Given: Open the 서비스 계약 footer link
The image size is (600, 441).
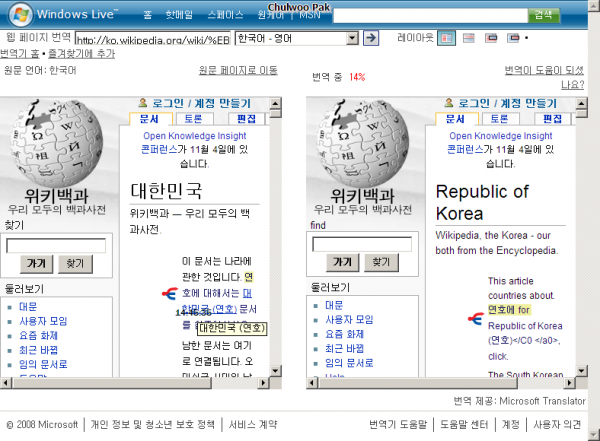Looking at the screenshot, I should (x=253, y=425).
